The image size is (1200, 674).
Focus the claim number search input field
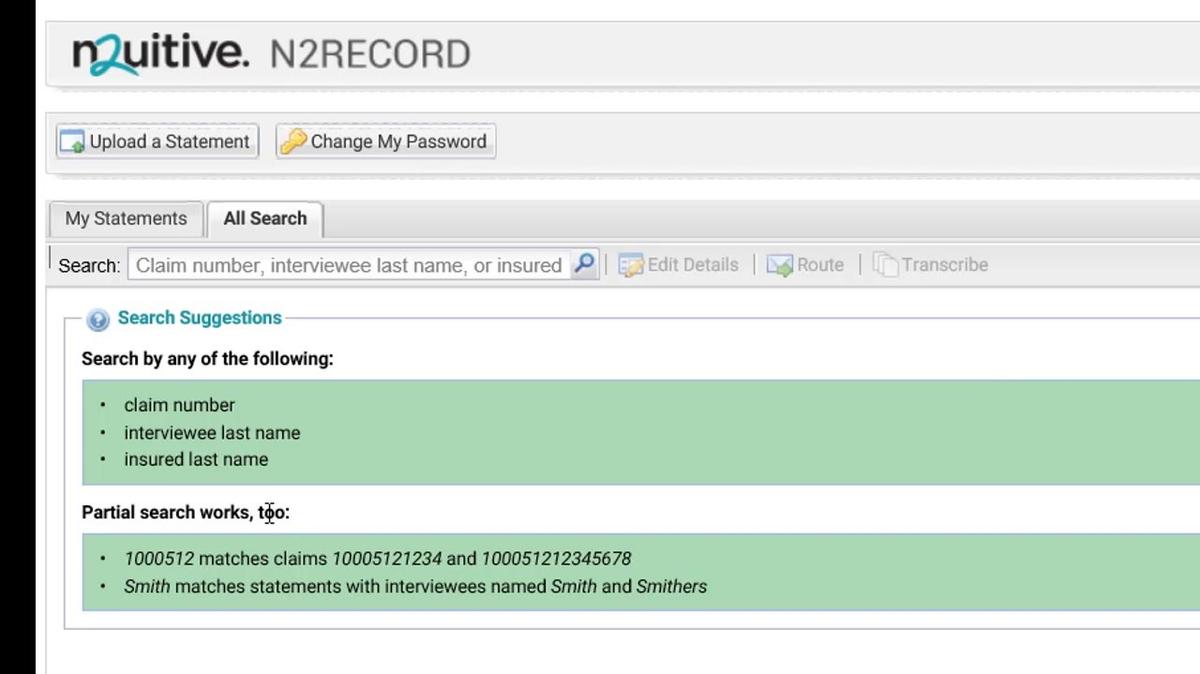point(348,265)
